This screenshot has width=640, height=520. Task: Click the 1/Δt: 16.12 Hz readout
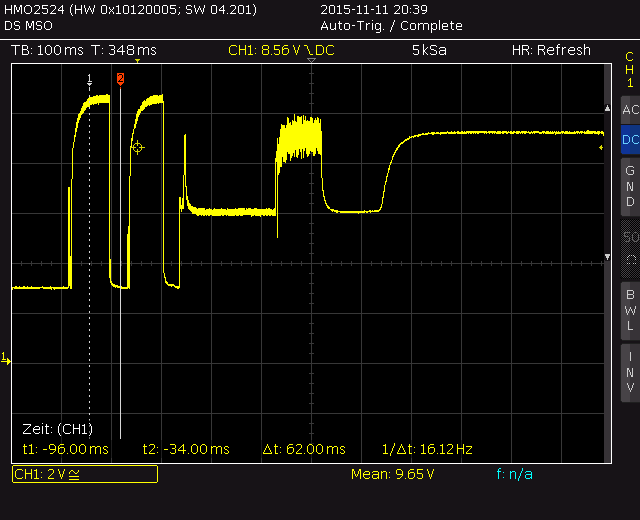click(x=427, y=449)
